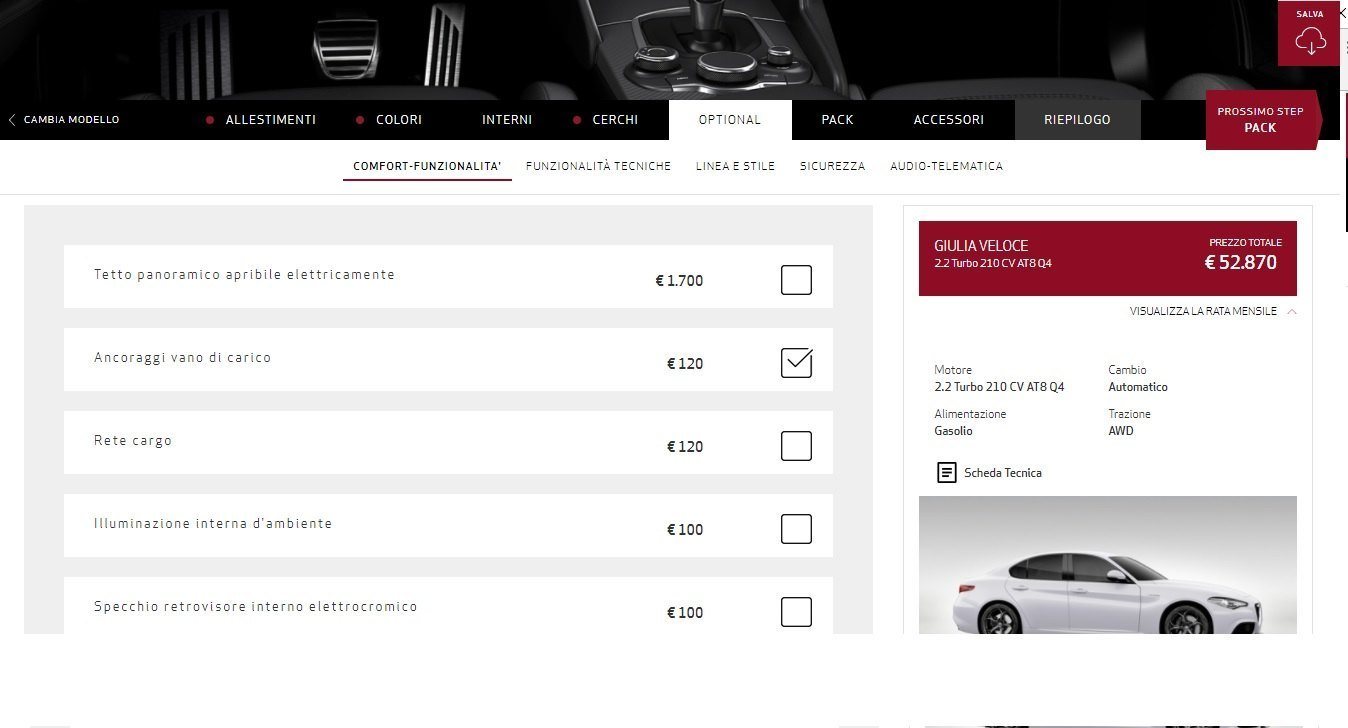Toggle the chevron next to rata mensile
1348x728 pixels.
(1292, 312)
